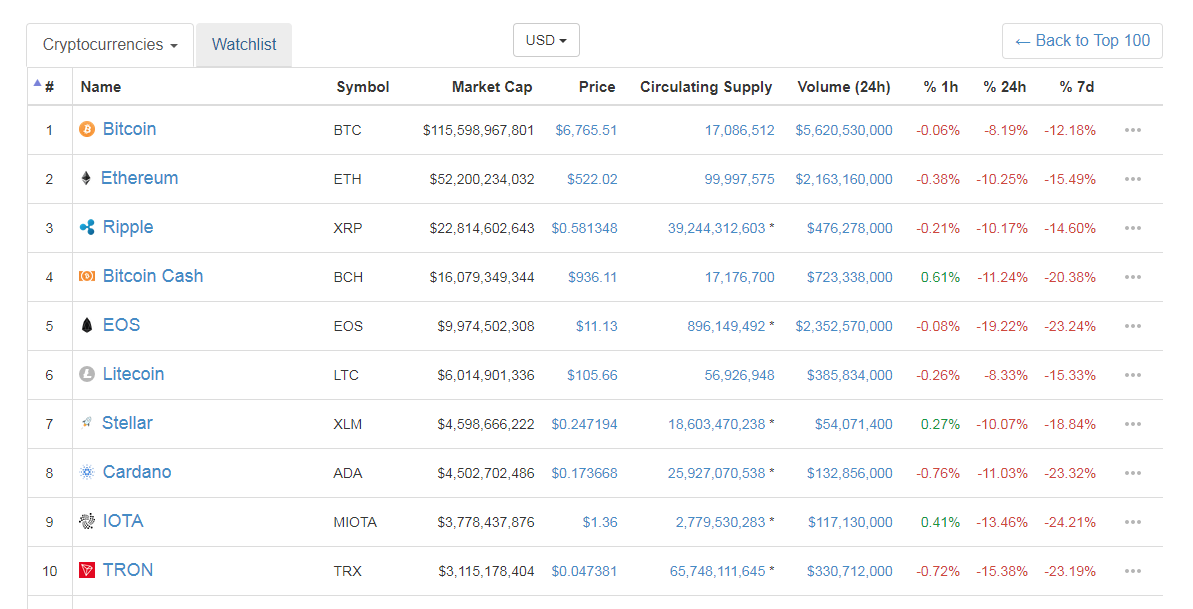Sort by the Volume (24h) column header
This screenshot has height=609, width=1193.
(x=843, y=87)
